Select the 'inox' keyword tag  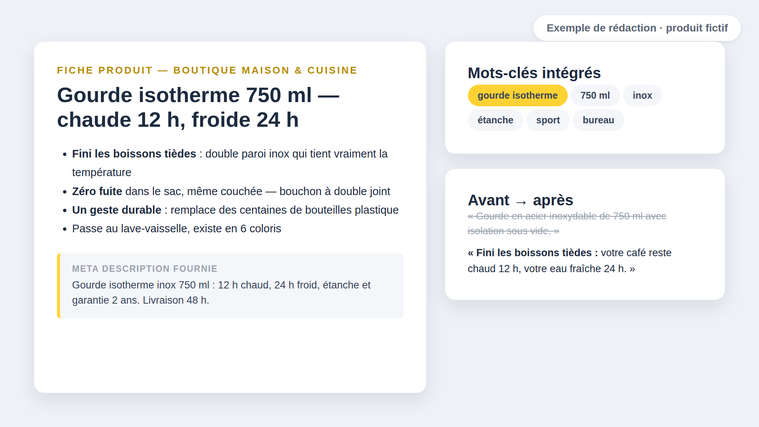(x=642, y=95)
